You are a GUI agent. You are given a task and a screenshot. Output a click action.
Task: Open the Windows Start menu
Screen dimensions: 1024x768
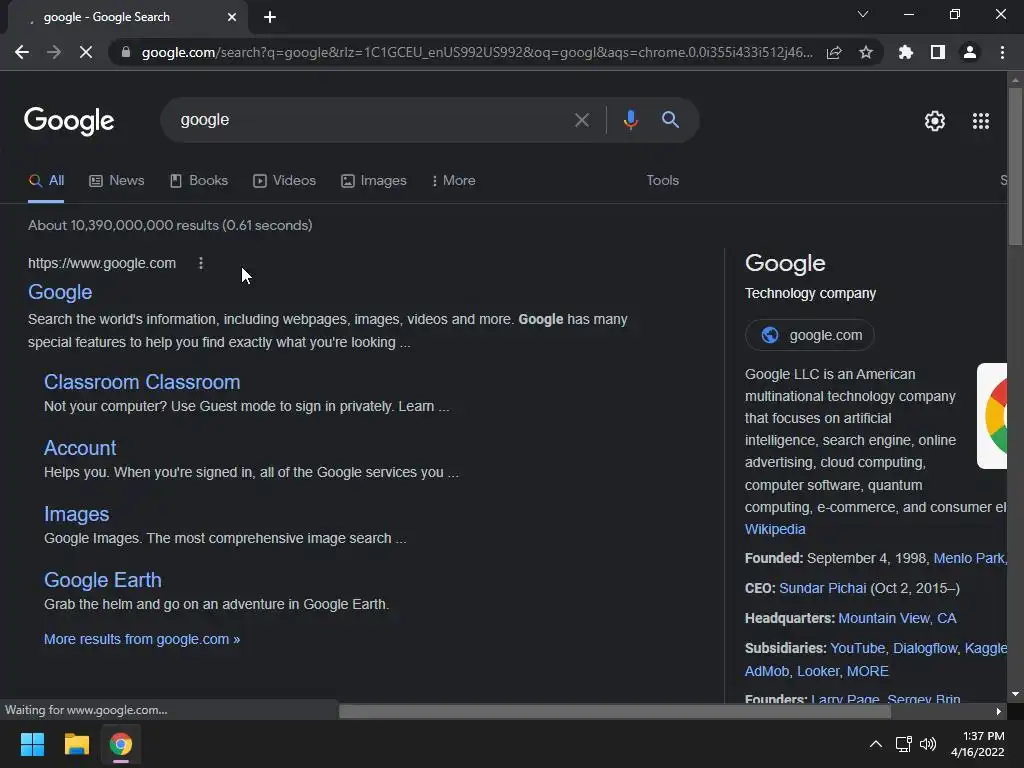pyautogui.click(x=32, y=744)
